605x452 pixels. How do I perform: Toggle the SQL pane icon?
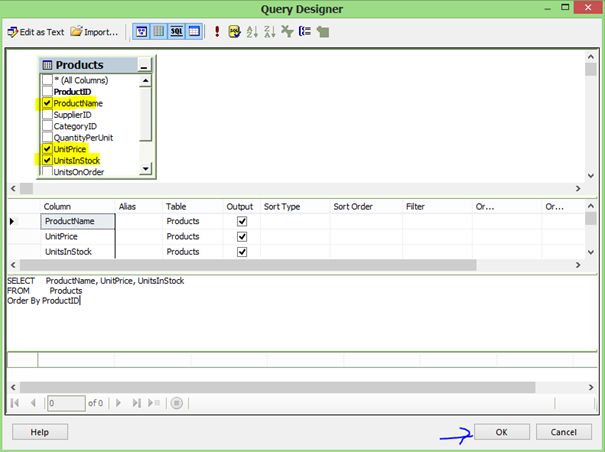tap(176, 32)
